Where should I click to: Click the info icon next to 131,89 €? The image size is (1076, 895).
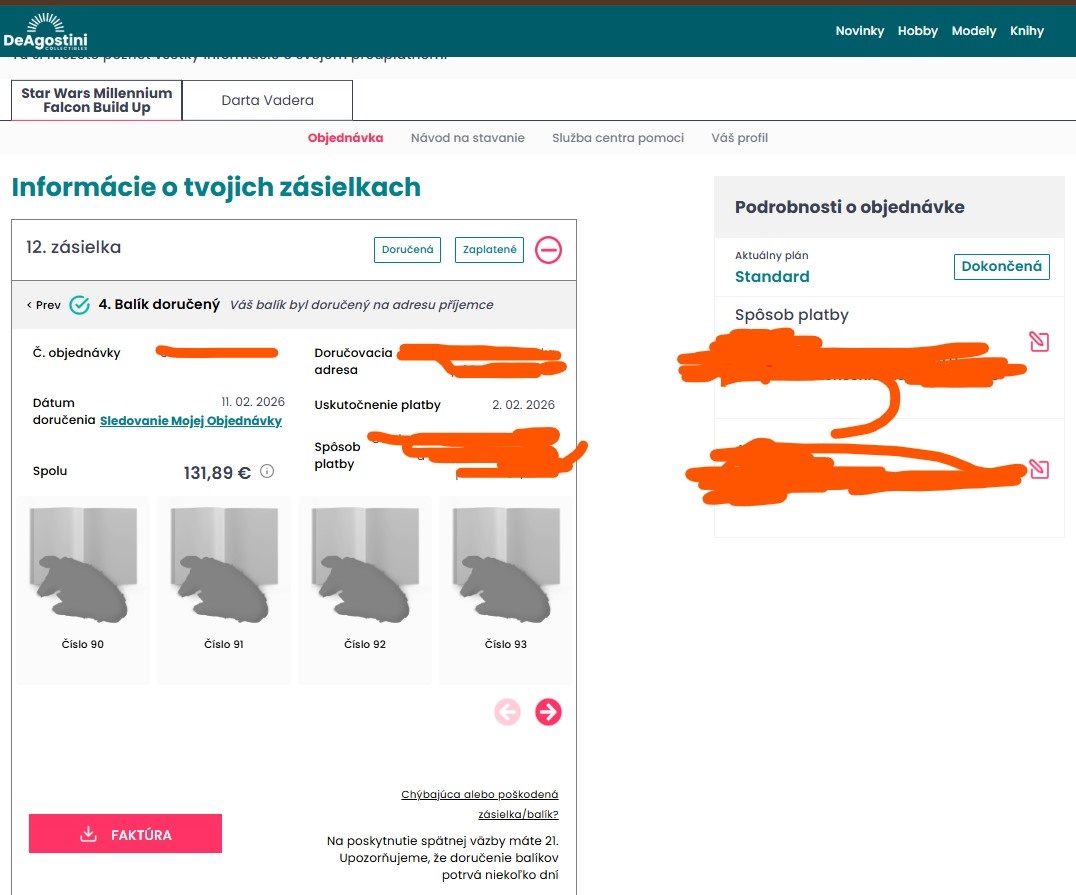click(267, 471)
